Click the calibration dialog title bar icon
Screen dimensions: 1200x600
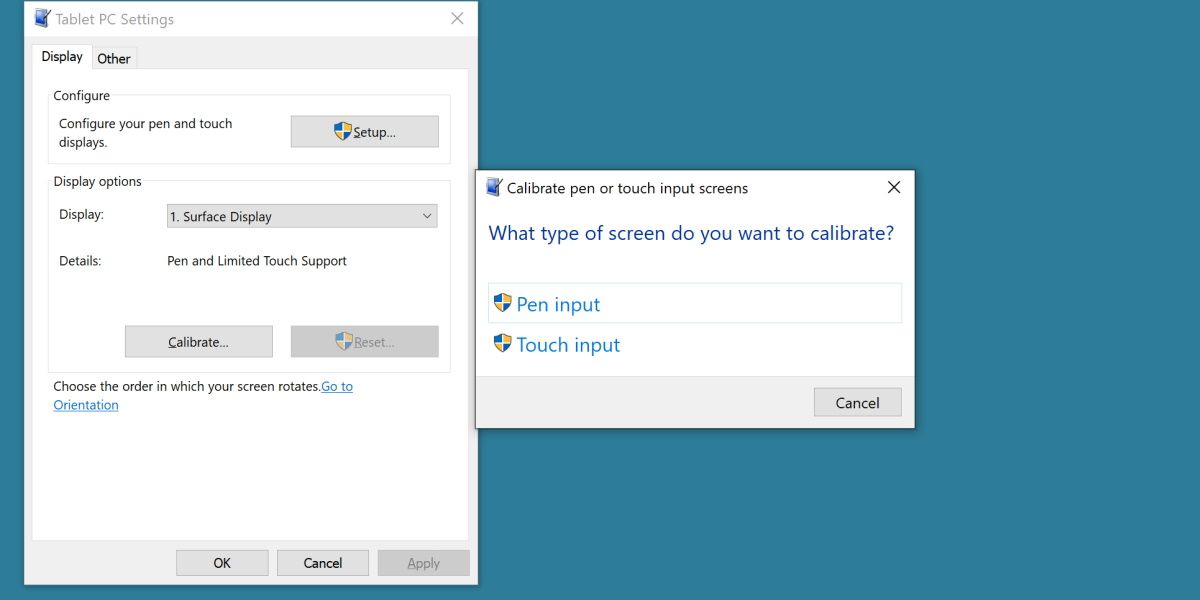click(492, 187)
